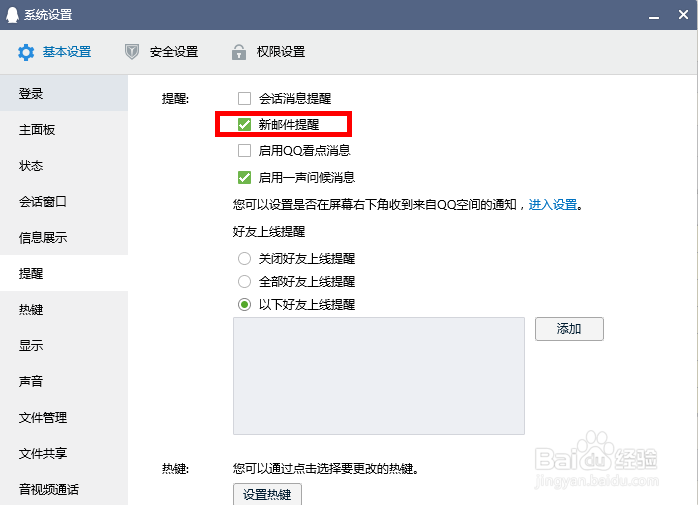Click the 设置热键 button
This screenshot has width=698, height=505.
click(x=267, y=494)
